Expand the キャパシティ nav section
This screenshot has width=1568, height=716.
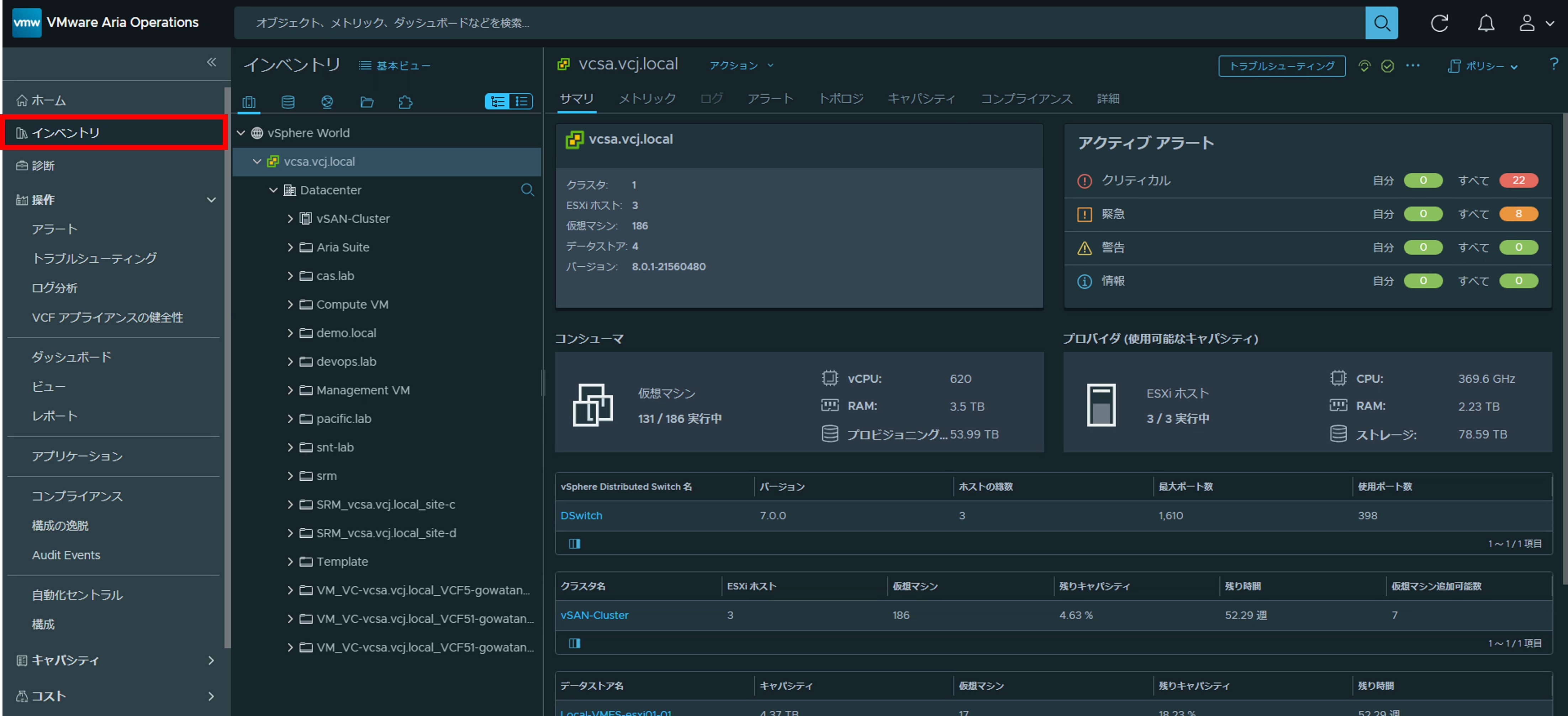(x=211, y=660)
